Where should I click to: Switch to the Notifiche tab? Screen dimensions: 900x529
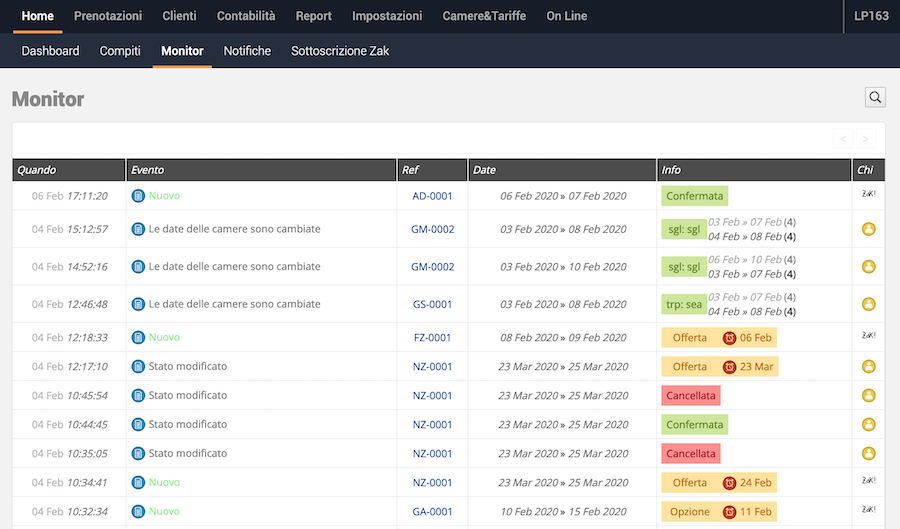coord(247,51)
